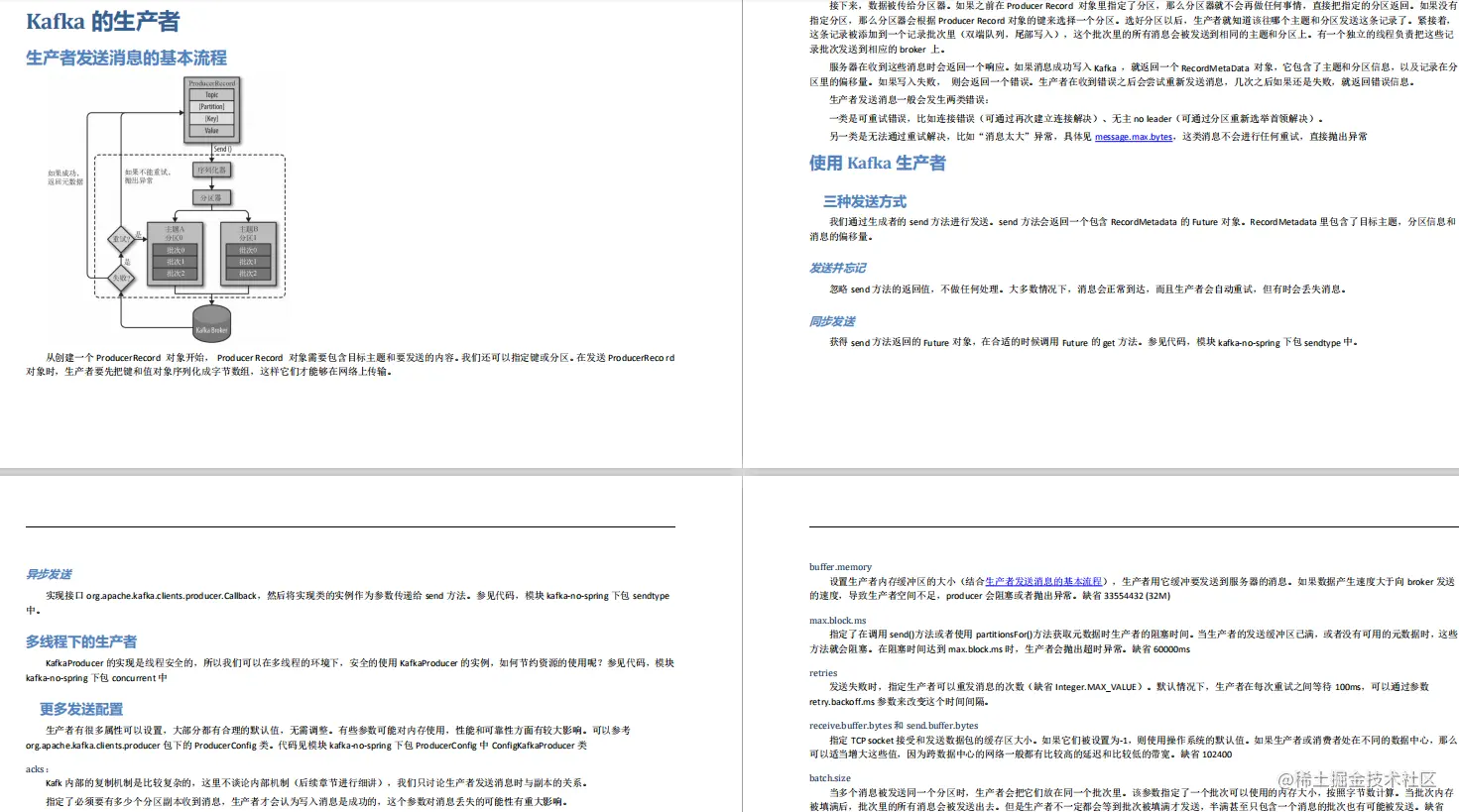Select the 更多发送配置 heading
The height and width of the screenshot is (812, 1459).
point(82,708)
